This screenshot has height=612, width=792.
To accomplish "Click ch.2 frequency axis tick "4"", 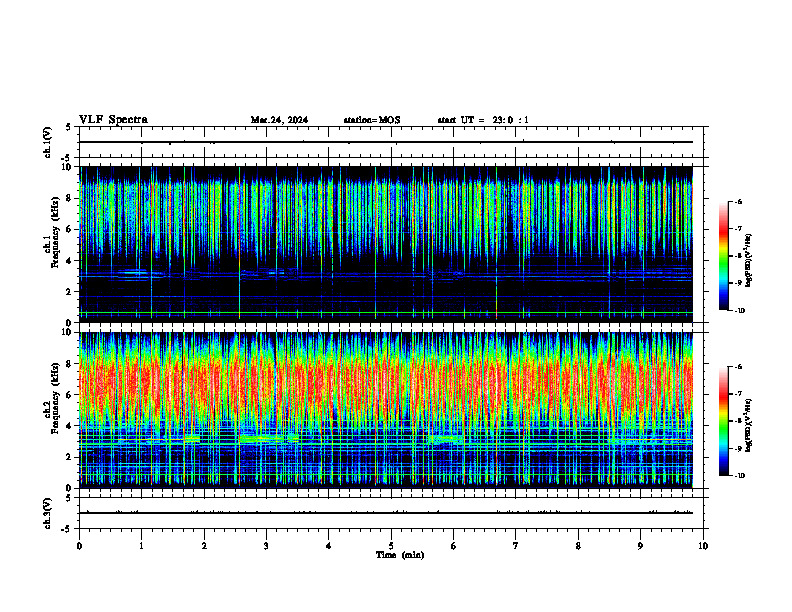I will [70, 426].
